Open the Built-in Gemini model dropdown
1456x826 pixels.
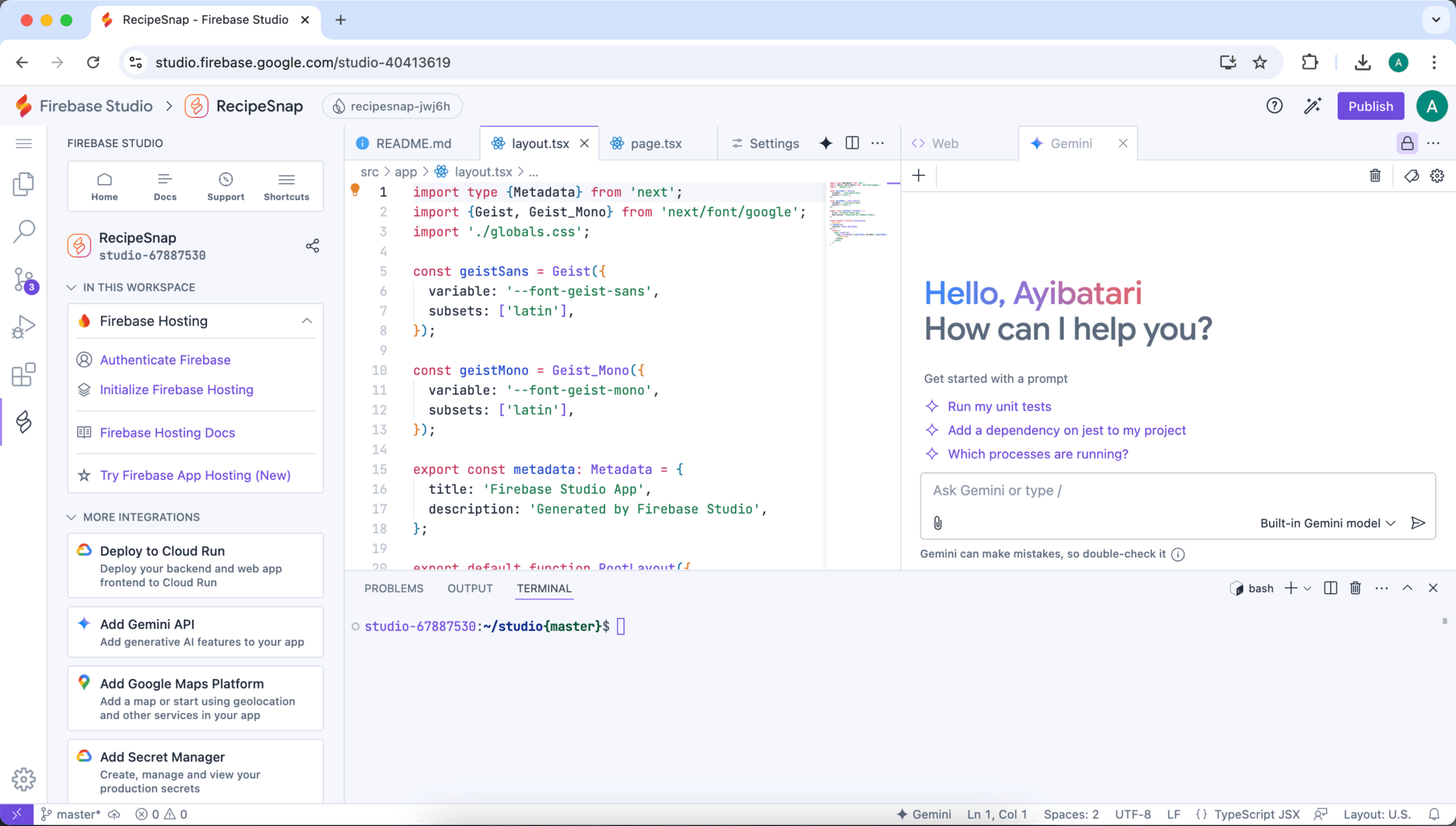tap(1327, 523)
